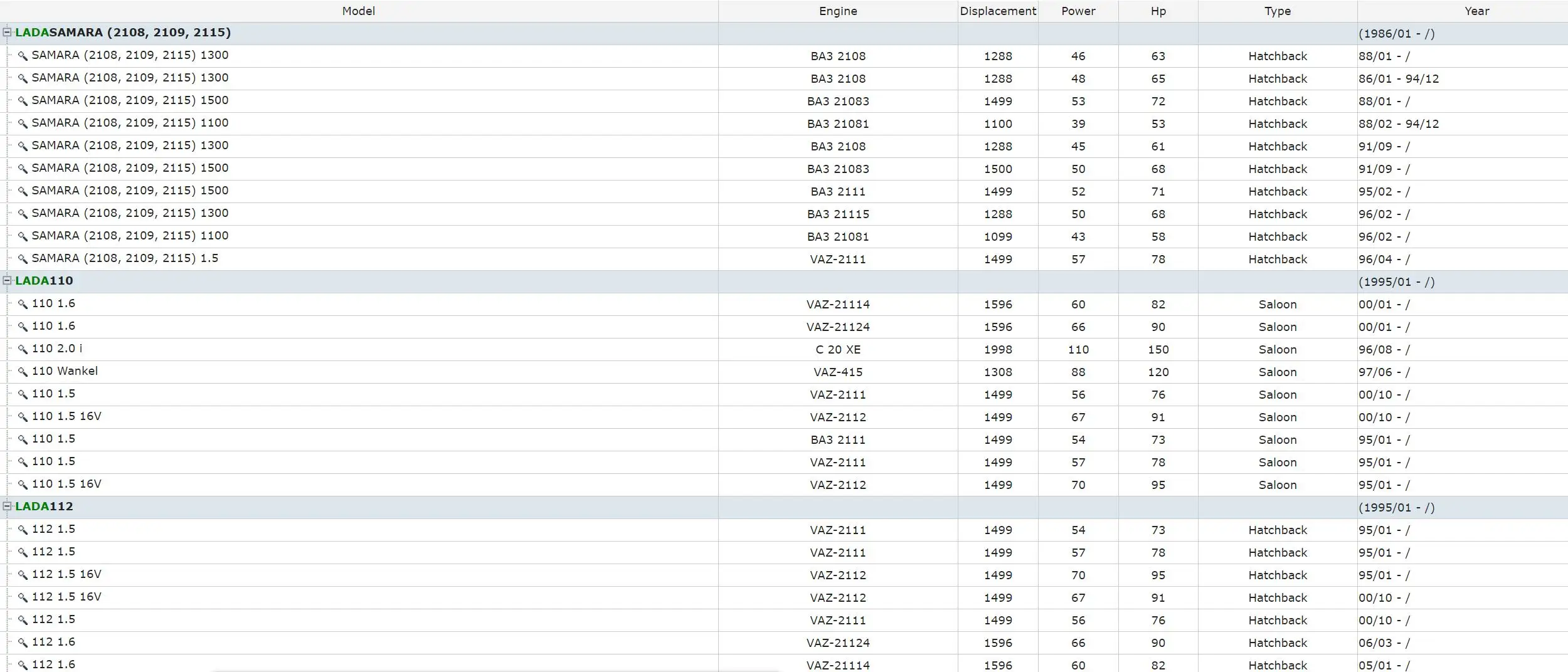The width and height of the screenshot is (1568, 672).
Task: Sort by the Model column header
Action: pos(359,11)
